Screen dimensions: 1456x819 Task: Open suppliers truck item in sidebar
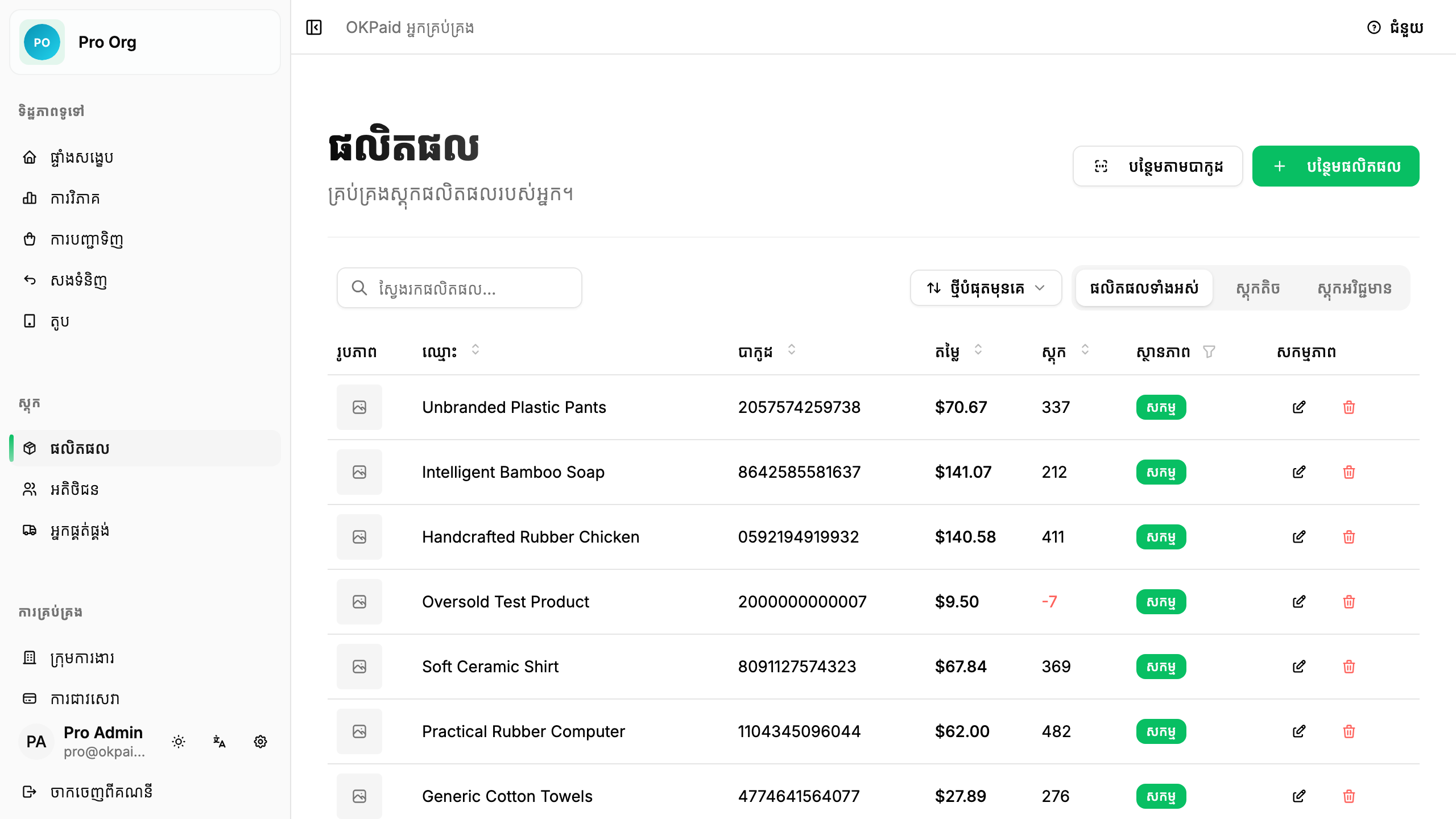click(145, 530)
